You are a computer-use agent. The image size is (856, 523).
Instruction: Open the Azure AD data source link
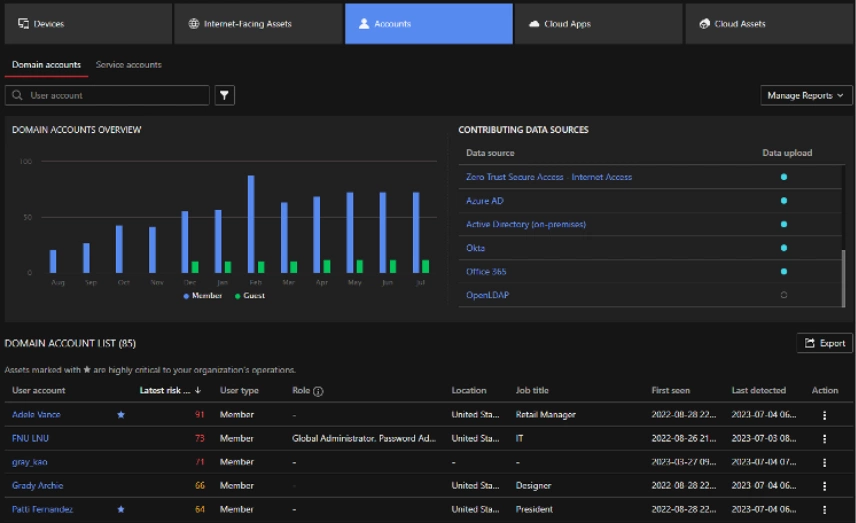pyautogui.click(x=485, y=200)
